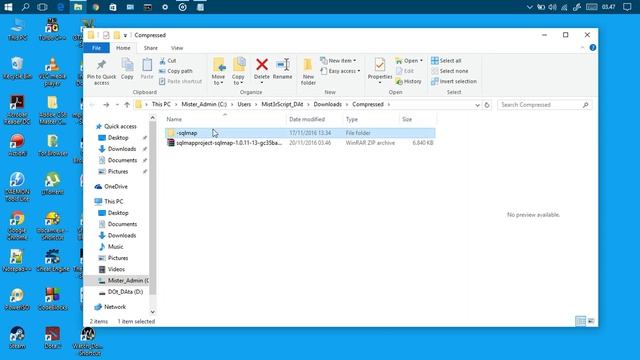
Task: Refresh the Compressed folder view
Action: click(x=487, y=105)
